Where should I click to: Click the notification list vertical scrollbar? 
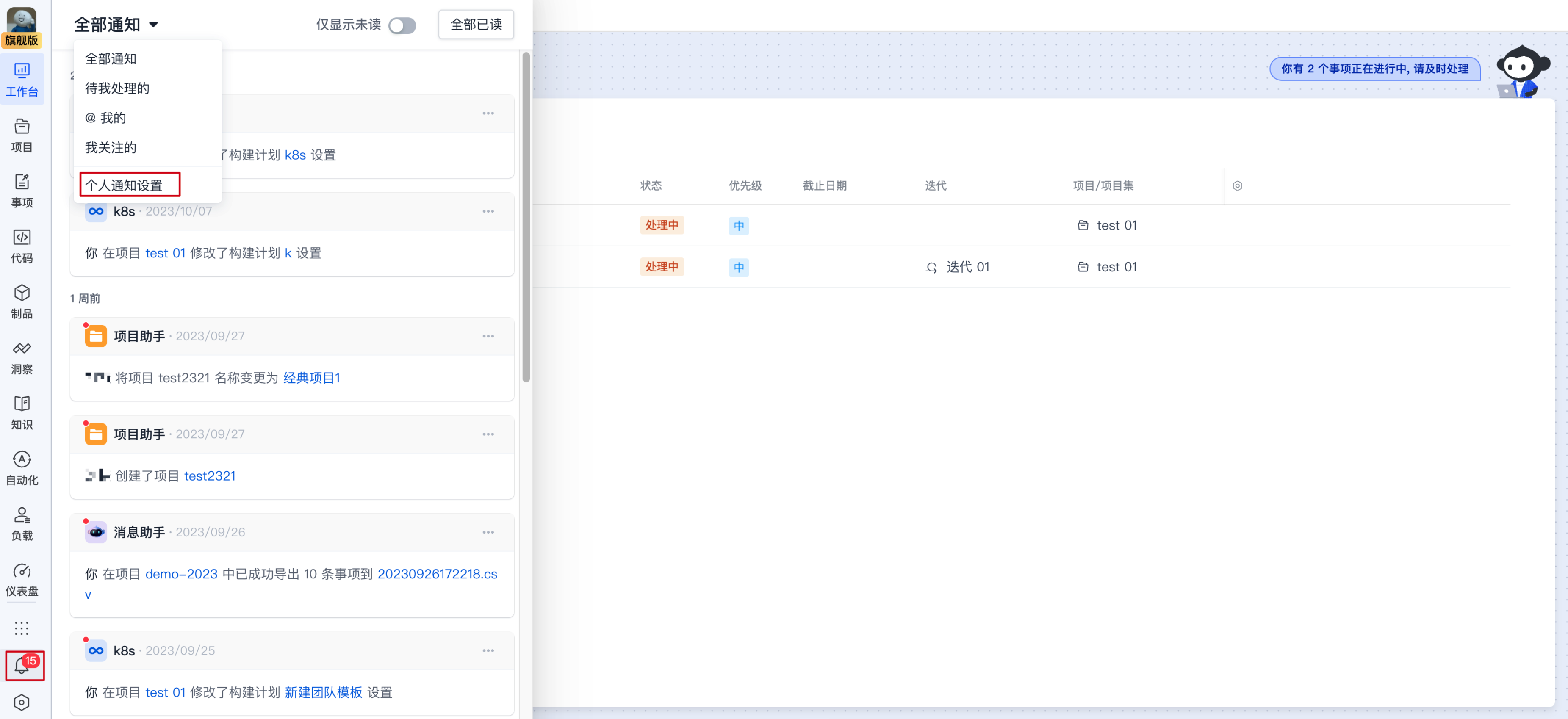point(526,217)
